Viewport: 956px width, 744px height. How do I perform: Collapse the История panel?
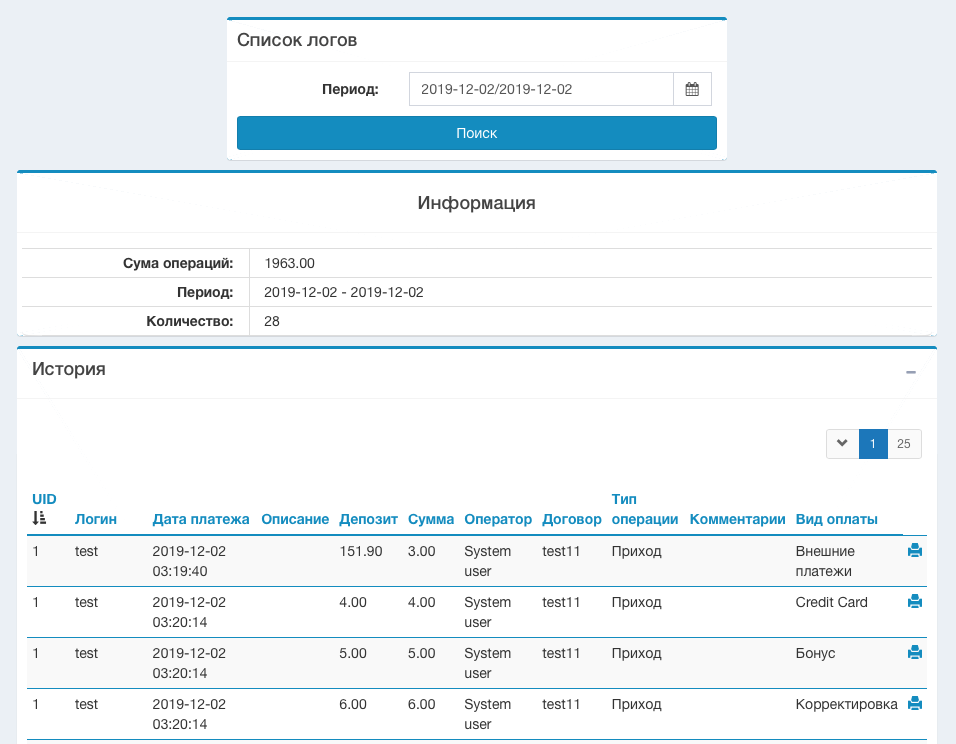pyautogui.click(x=910, y=372)
